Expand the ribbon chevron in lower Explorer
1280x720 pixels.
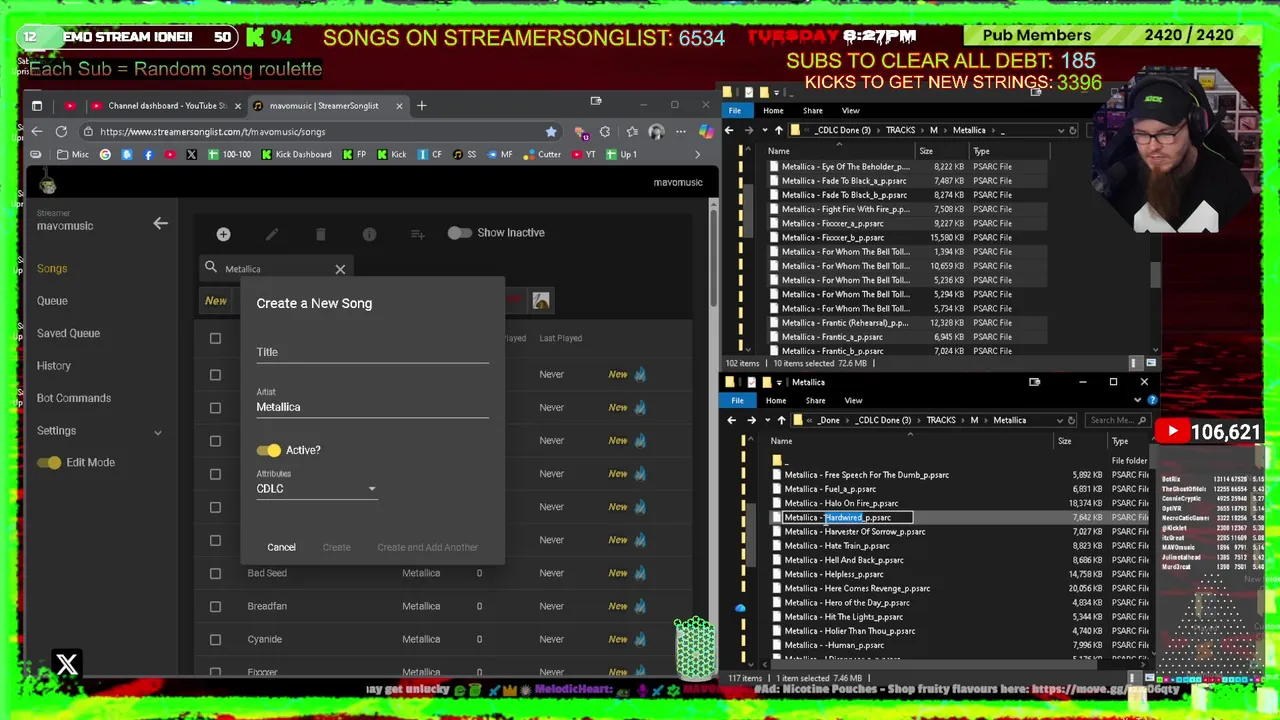tap(1137, 400)
